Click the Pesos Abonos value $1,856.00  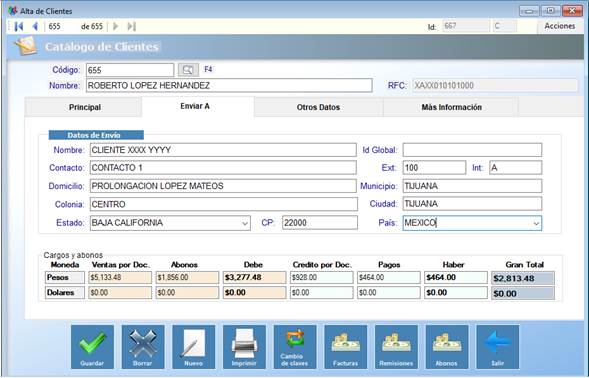(x=187, y=278)
